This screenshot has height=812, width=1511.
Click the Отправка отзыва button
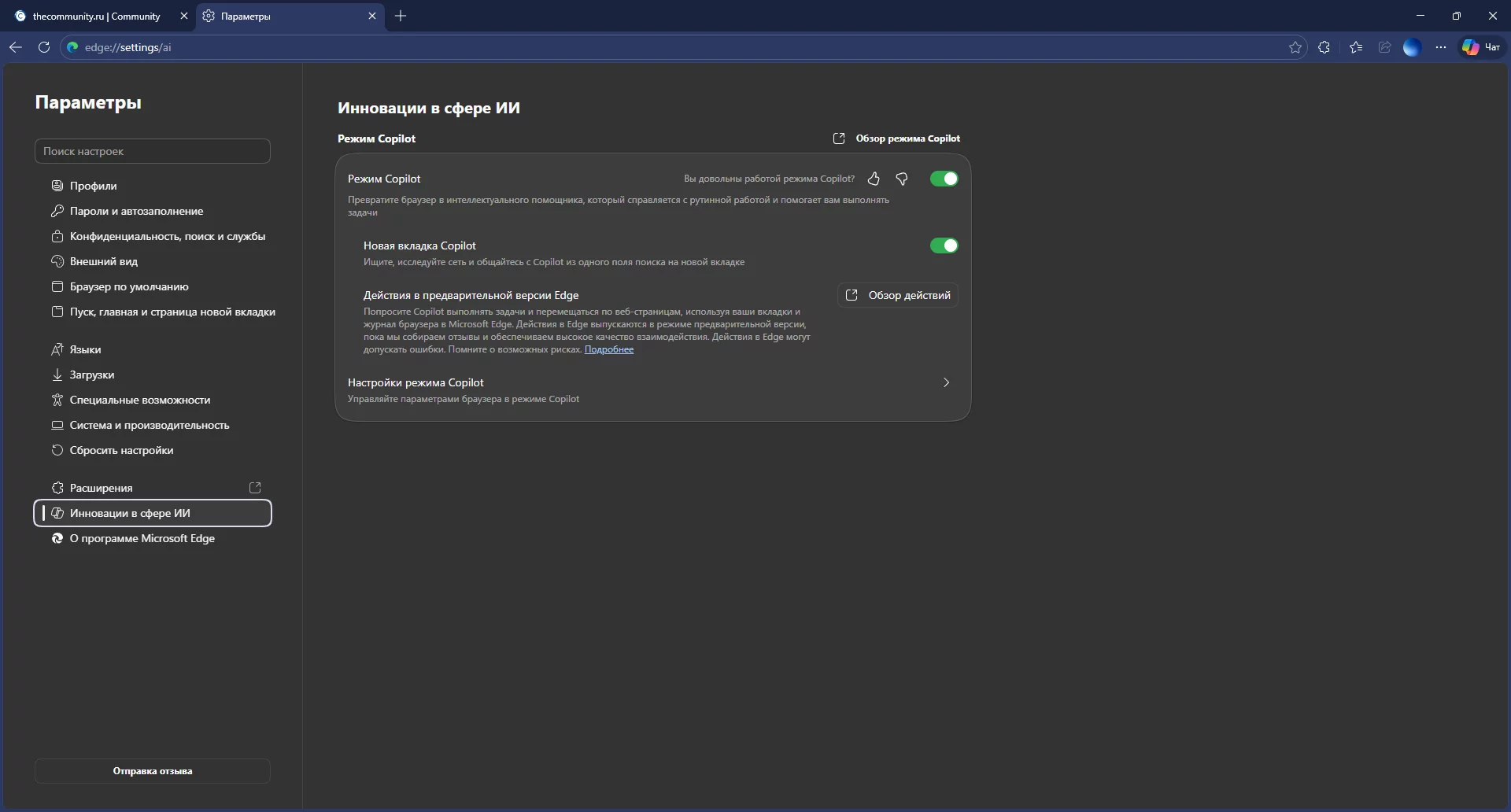tap(153, 771)
